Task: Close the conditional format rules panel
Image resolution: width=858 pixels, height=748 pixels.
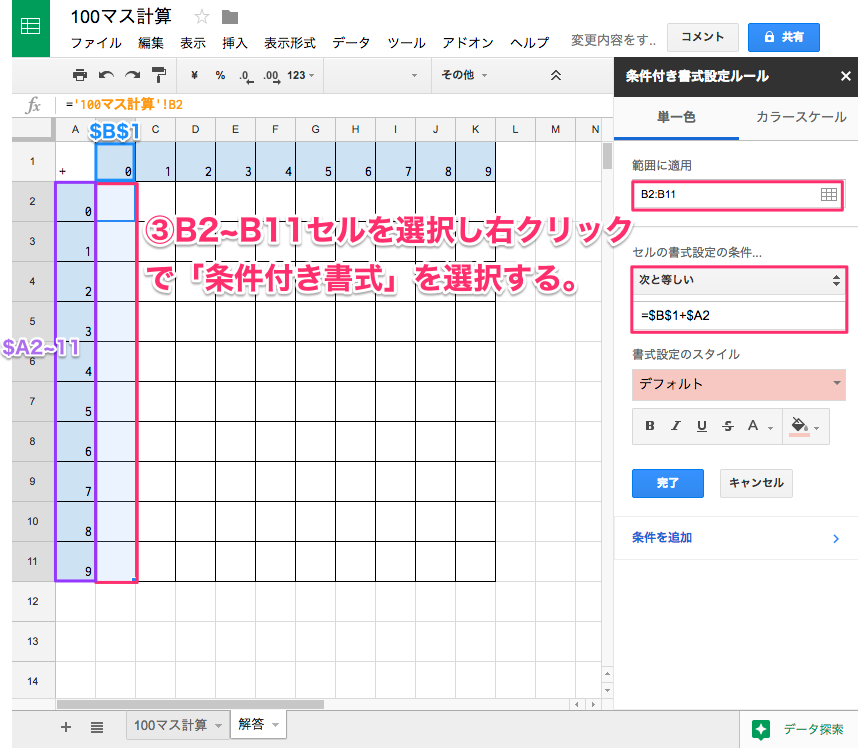Action: pos(845,76)
